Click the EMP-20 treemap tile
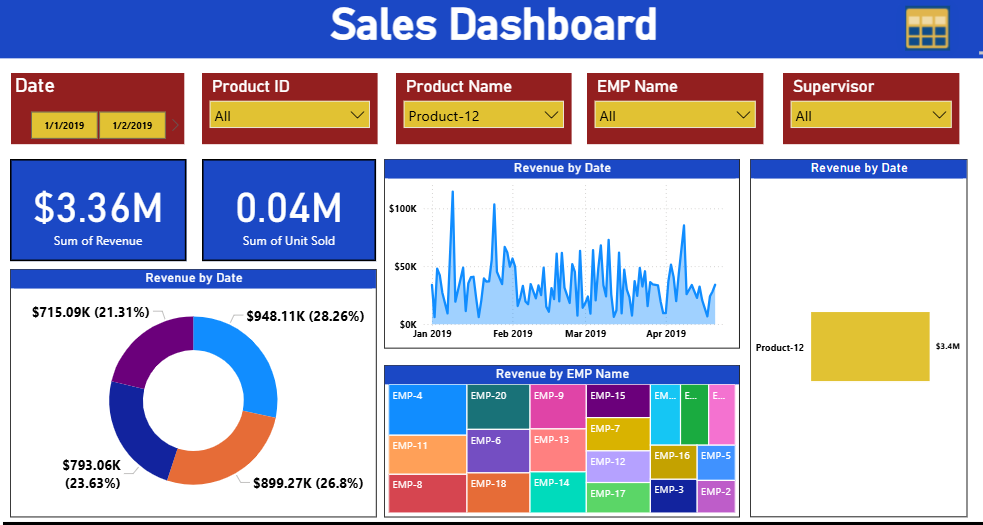Screen dimensions: 983x525 point(498,407)
